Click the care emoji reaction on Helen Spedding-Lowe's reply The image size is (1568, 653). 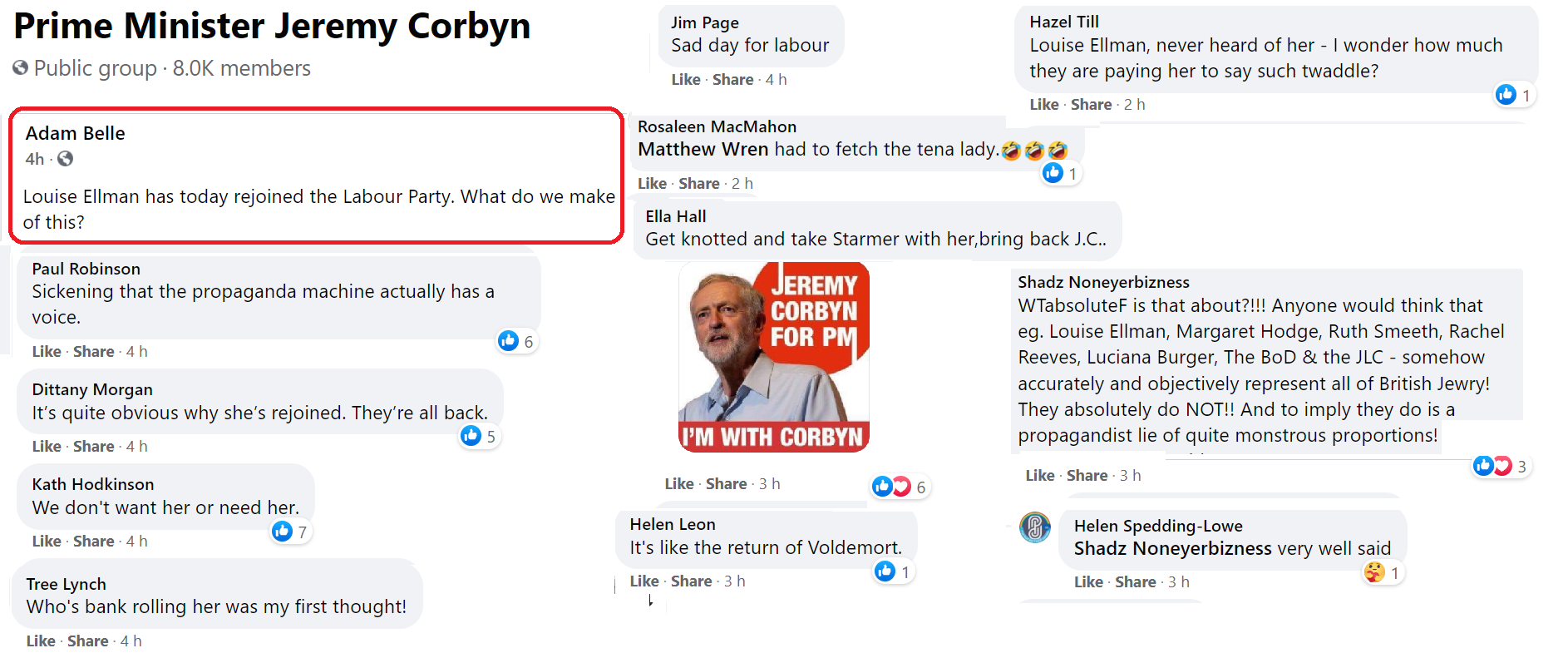1374,572
